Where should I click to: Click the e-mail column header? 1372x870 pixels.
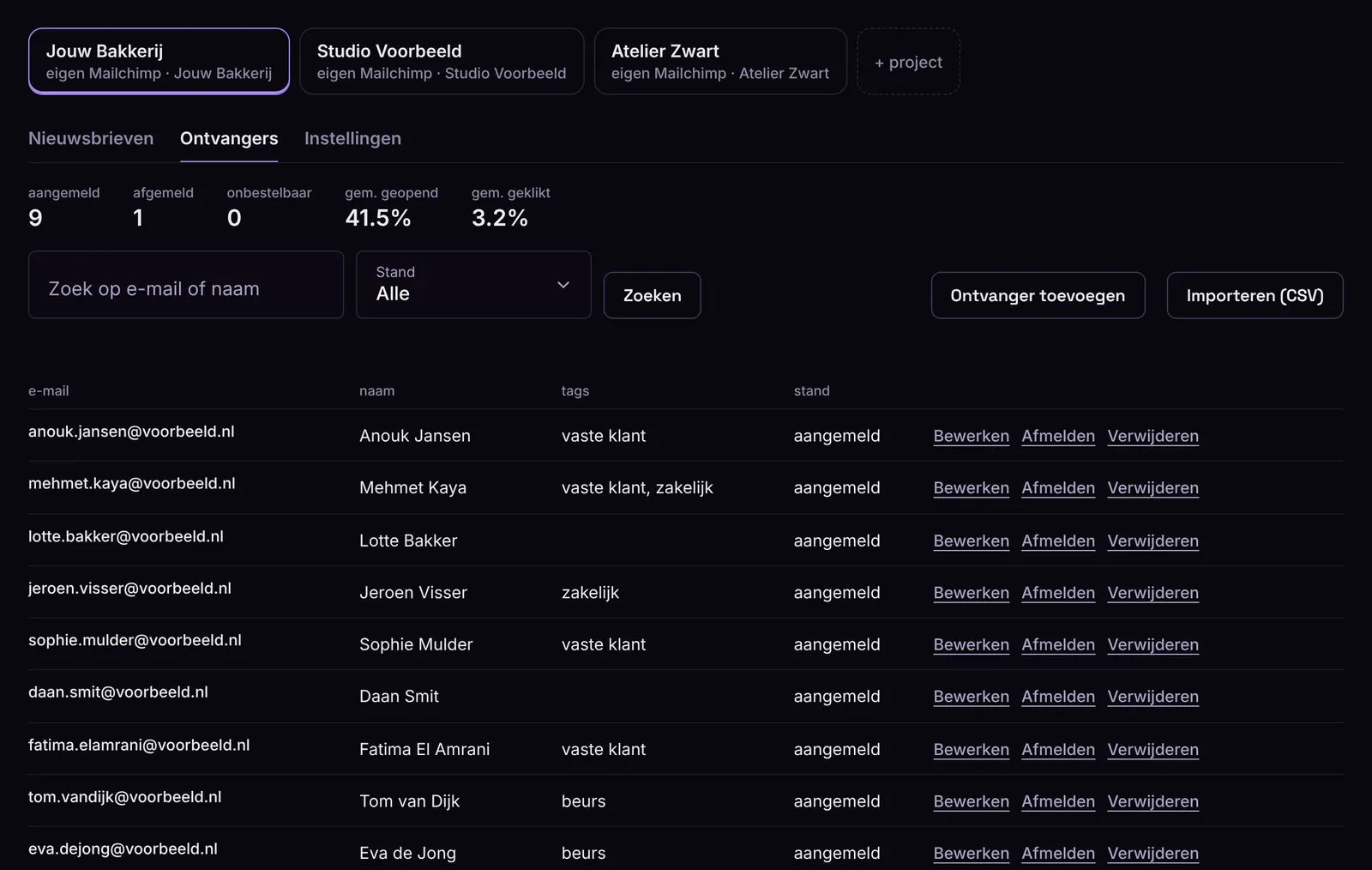tap(48, 390)
